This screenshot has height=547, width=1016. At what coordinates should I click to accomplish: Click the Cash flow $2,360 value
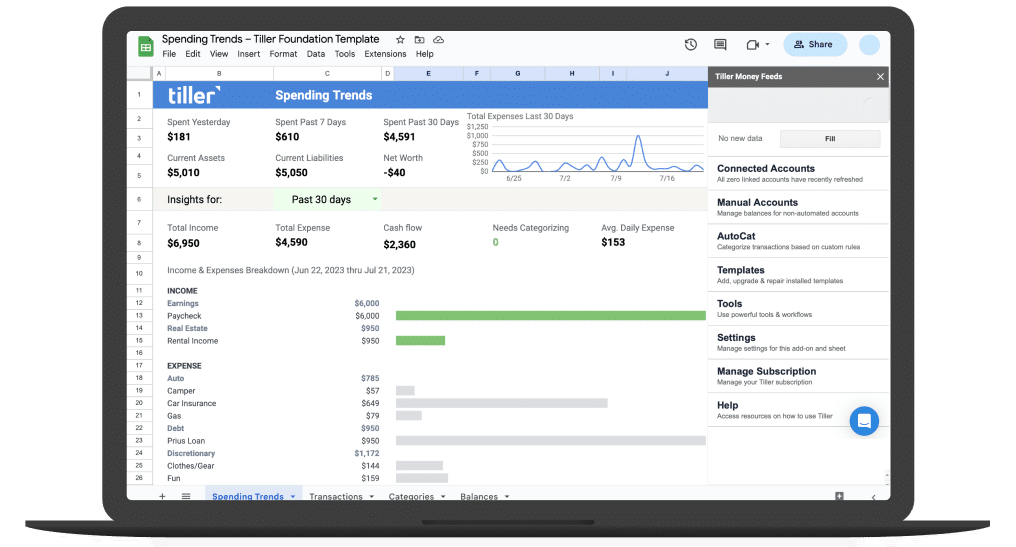point(399,244)
